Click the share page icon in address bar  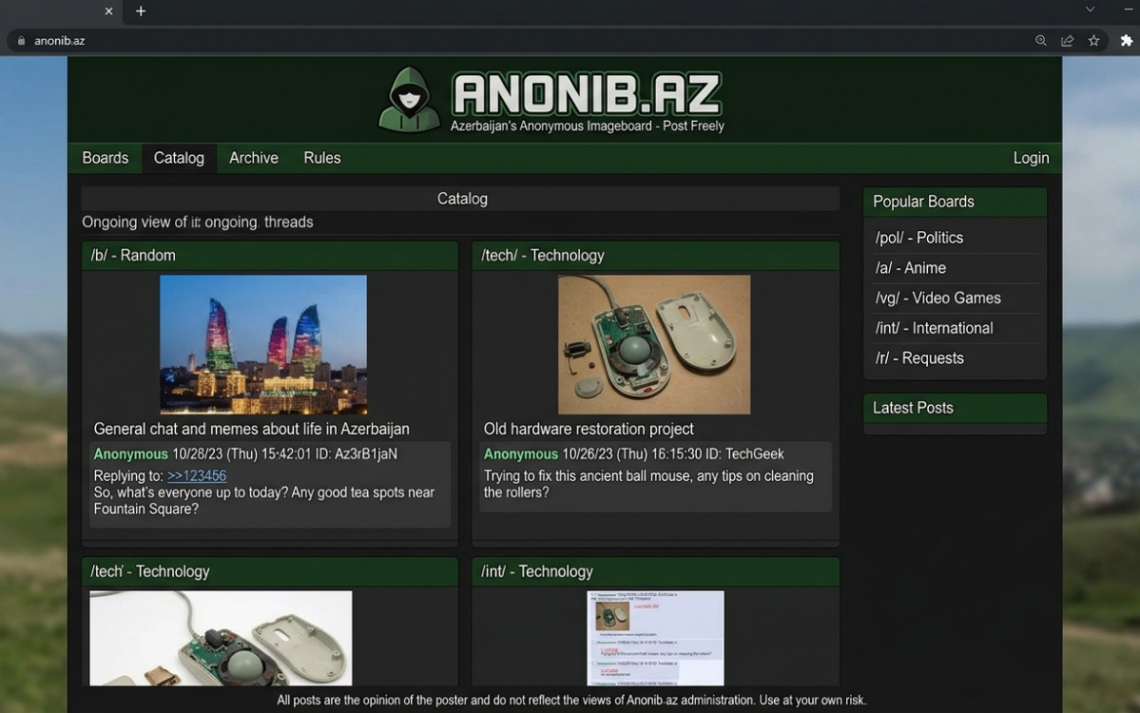pyautogui.click(x=1067, y=41)
